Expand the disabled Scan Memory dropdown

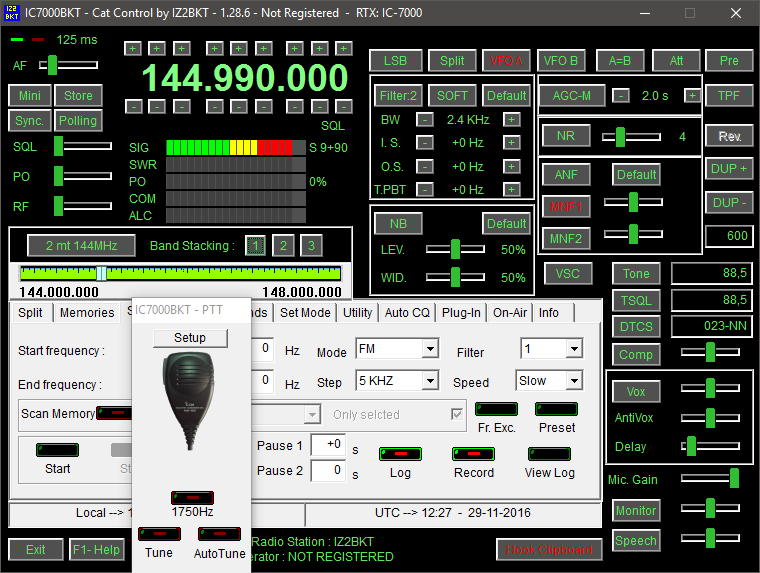(313, 414)
